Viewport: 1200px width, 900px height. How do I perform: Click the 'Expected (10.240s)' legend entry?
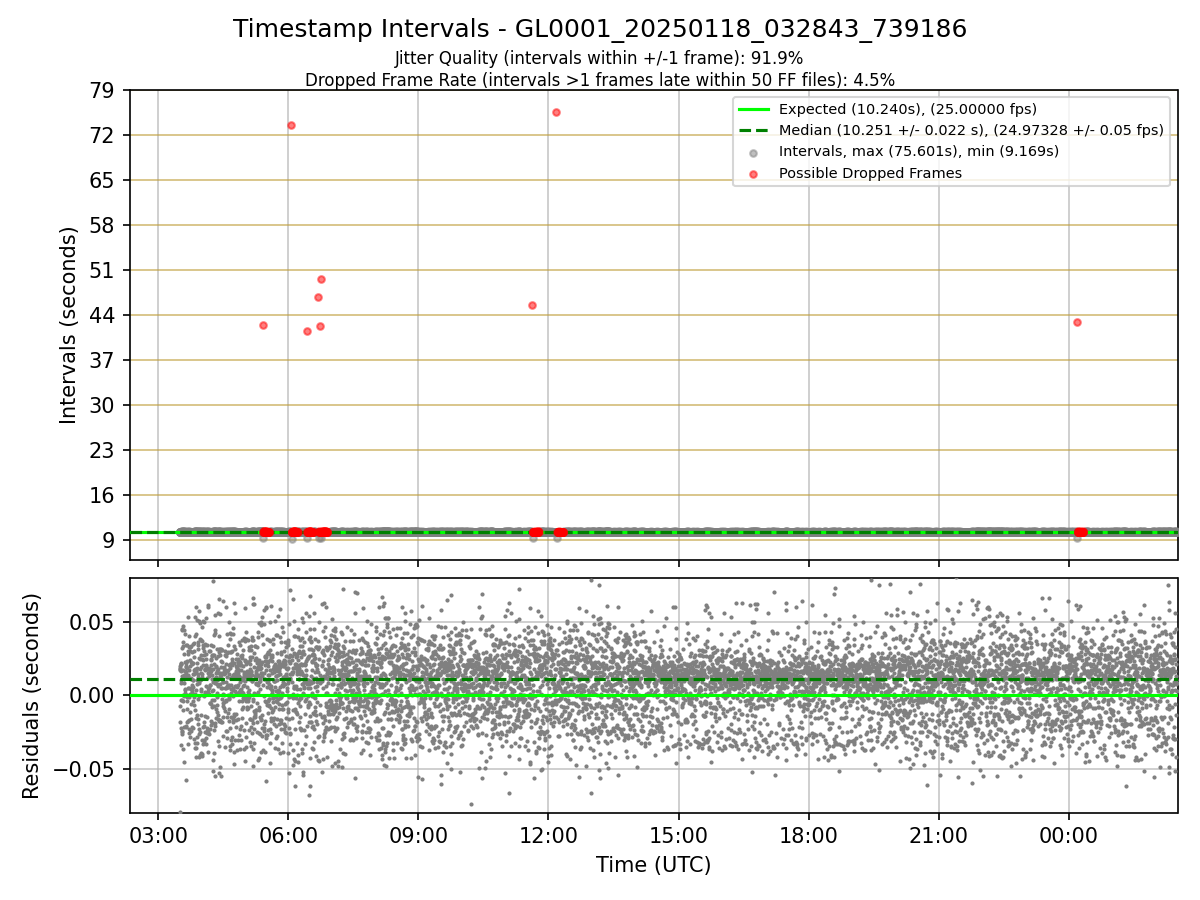pyautogui.click(x=908, y=109)
